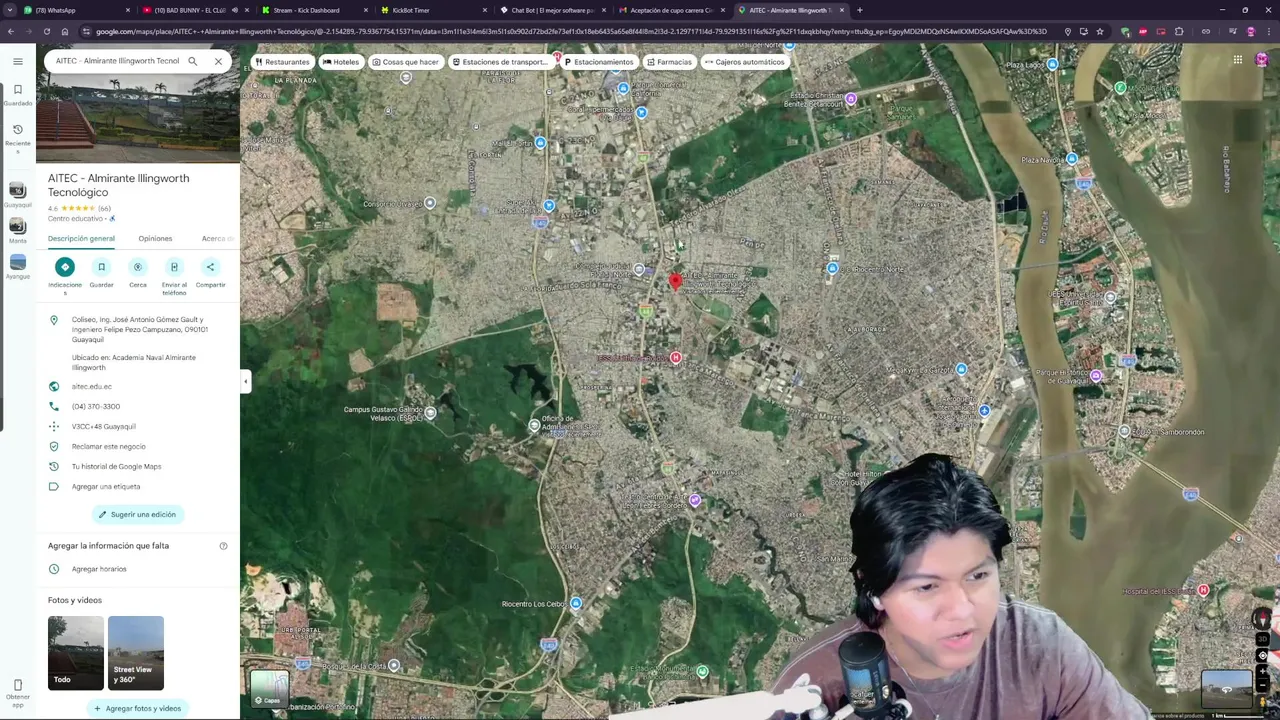Copy the plus code V3CC+48 Guayaquil
The height and width of the screenshot is (720, 1280).
coord(104,426)
